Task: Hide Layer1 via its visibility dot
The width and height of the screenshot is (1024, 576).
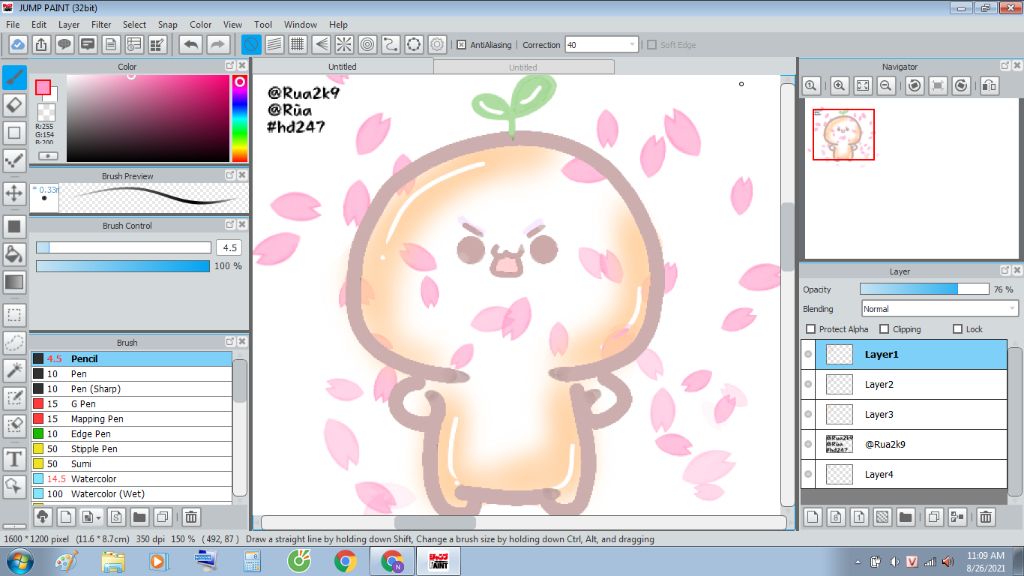Action: pos(808,354)
